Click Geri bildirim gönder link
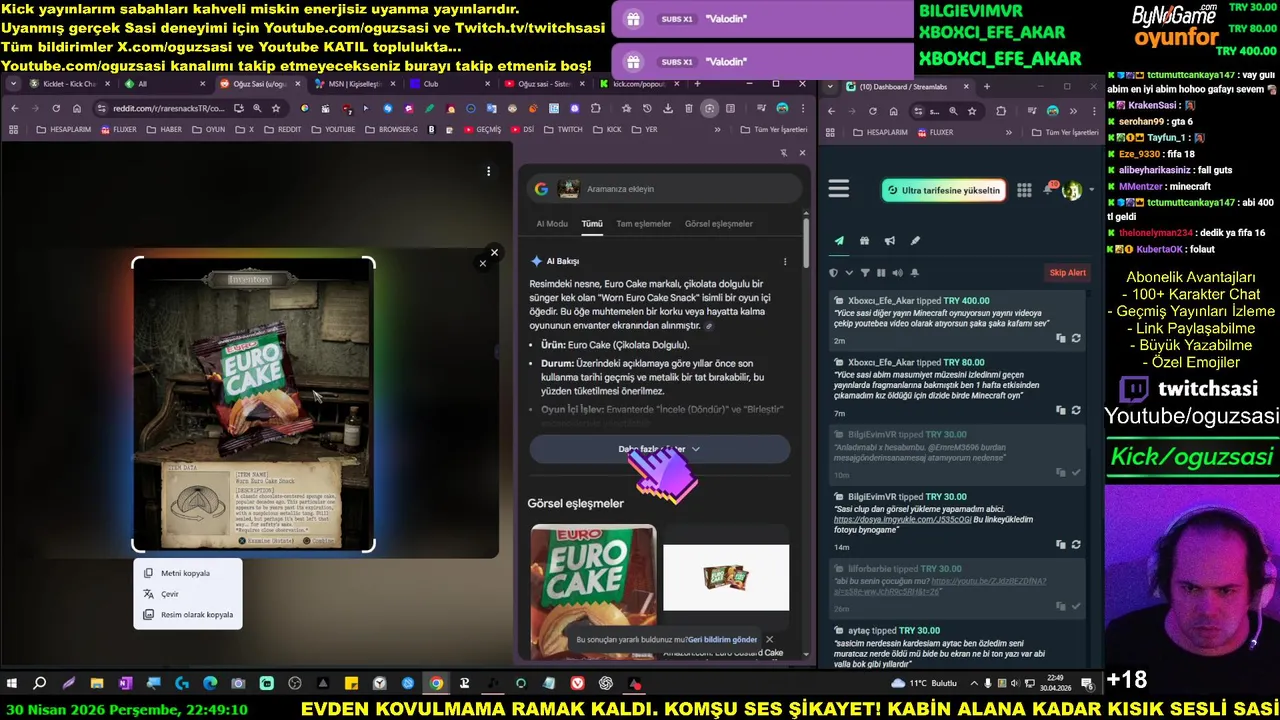The image size is (1280, 720). coord(722,640)
